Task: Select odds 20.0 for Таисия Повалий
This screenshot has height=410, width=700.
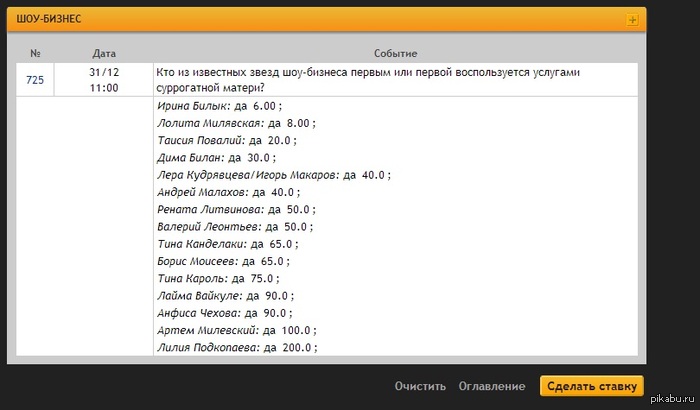Action: point(279,140)
